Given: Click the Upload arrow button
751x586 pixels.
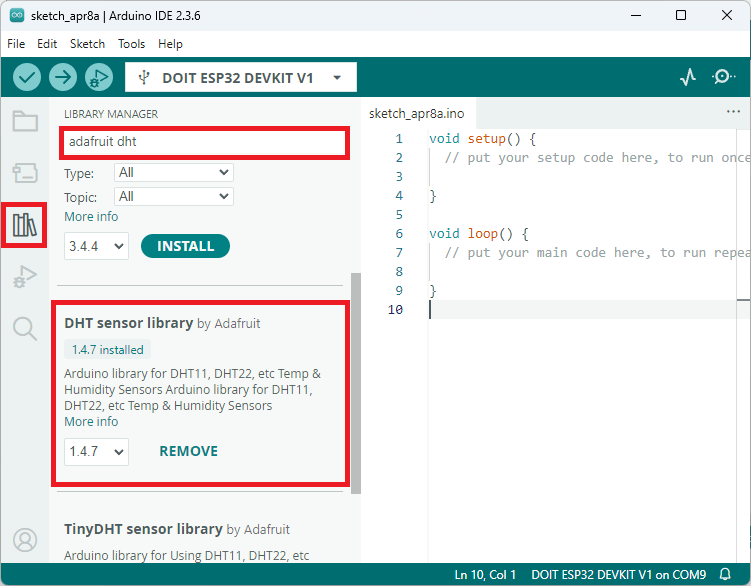Looking at the screenshot, I should (x=63, y=77).
